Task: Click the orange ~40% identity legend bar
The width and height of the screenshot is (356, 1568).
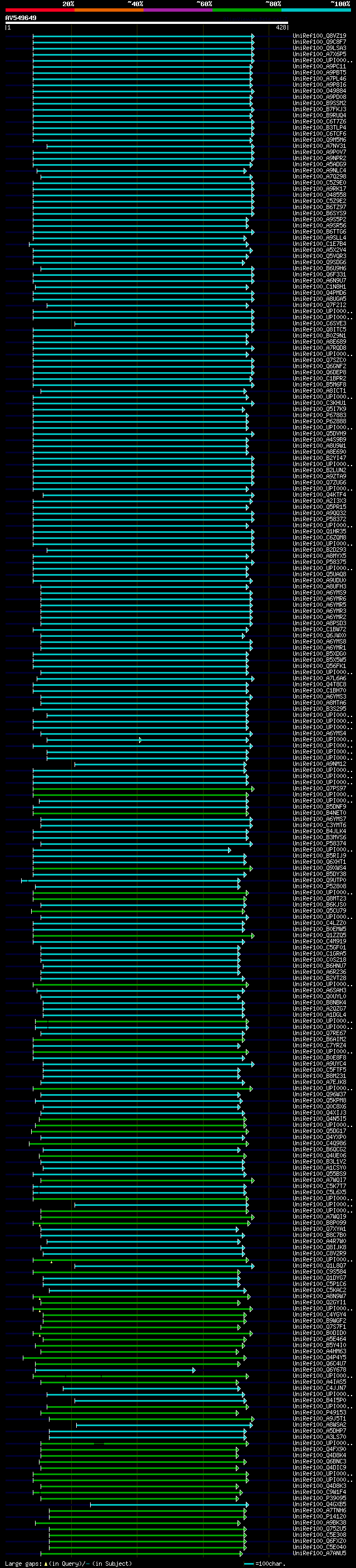Action: [x=109, y=10]
